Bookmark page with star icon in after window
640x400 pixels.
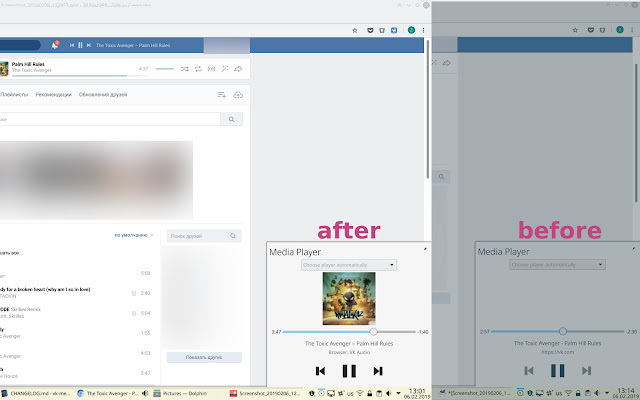click(x=355, y=30)
